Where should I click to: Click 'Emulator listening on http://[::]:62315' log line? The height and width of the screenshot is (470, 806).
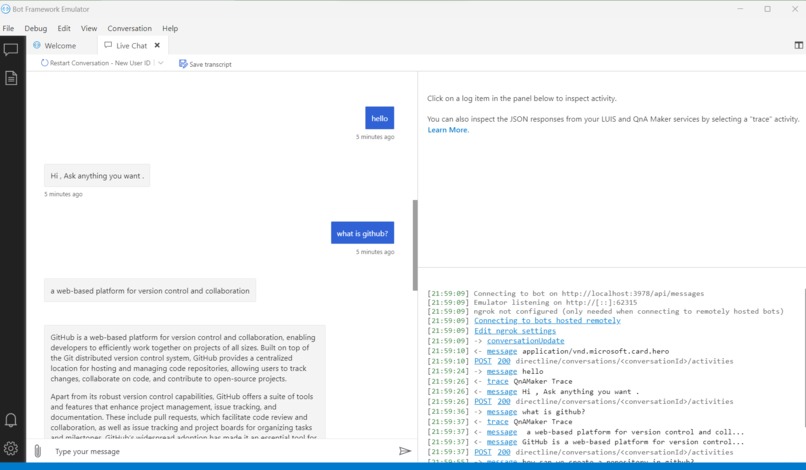click(x=555, y=302)
